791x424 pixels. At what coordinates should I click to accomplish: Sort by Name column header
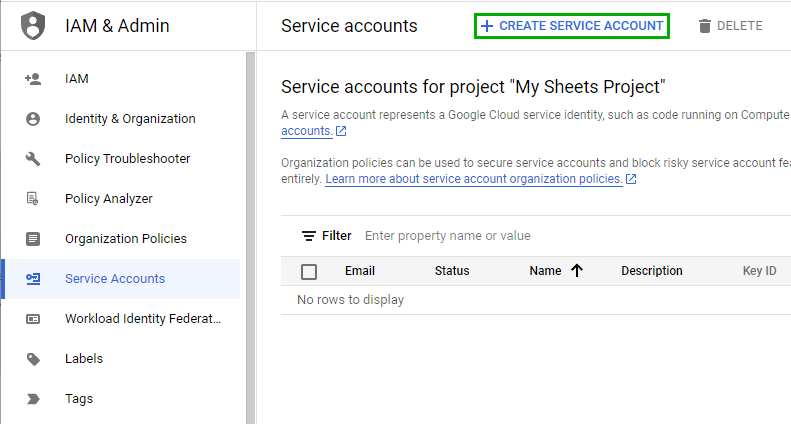click(545, 271)
